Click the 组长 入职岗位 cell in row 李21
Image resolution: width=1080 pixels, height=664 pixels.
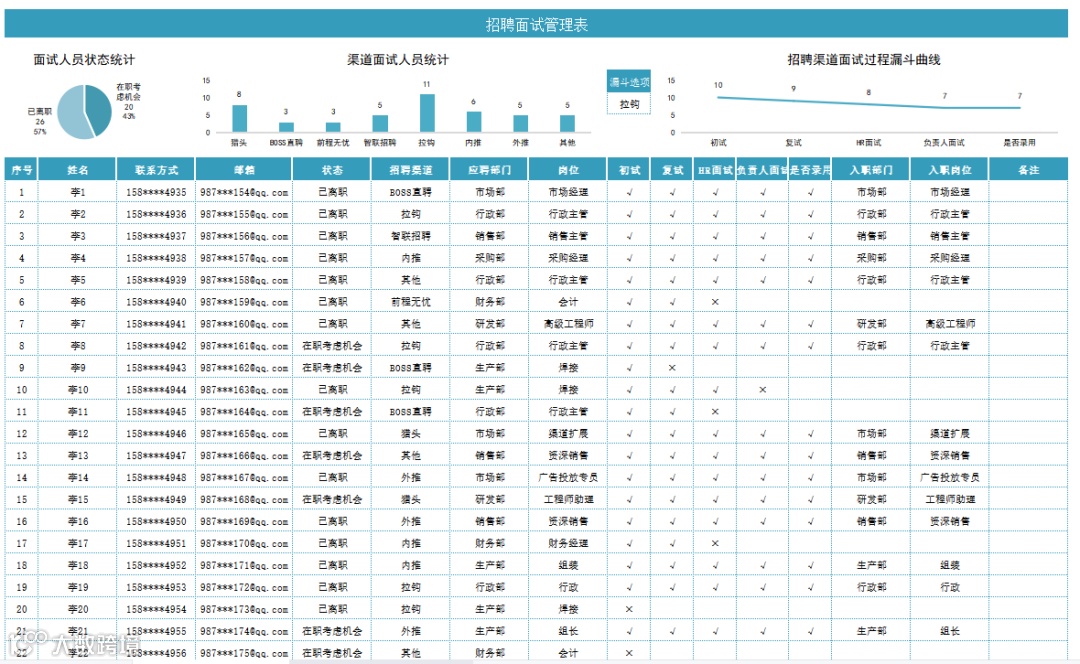tap(950, 631)
